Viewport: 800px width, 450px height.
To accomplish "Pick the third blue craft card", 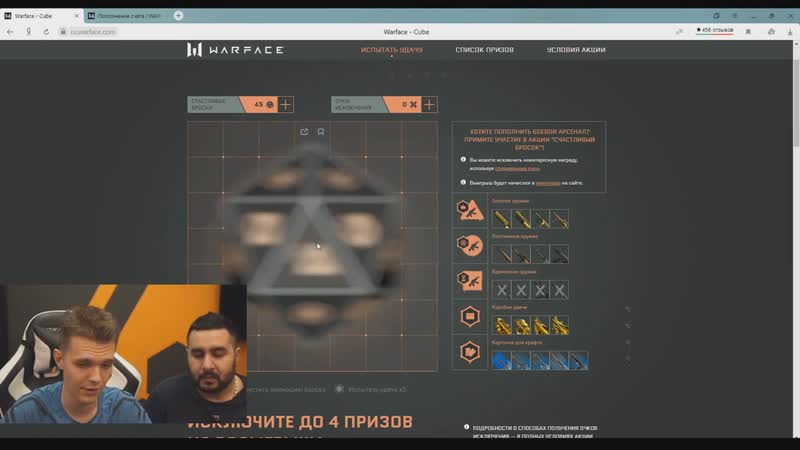I will tap(540, 360).
